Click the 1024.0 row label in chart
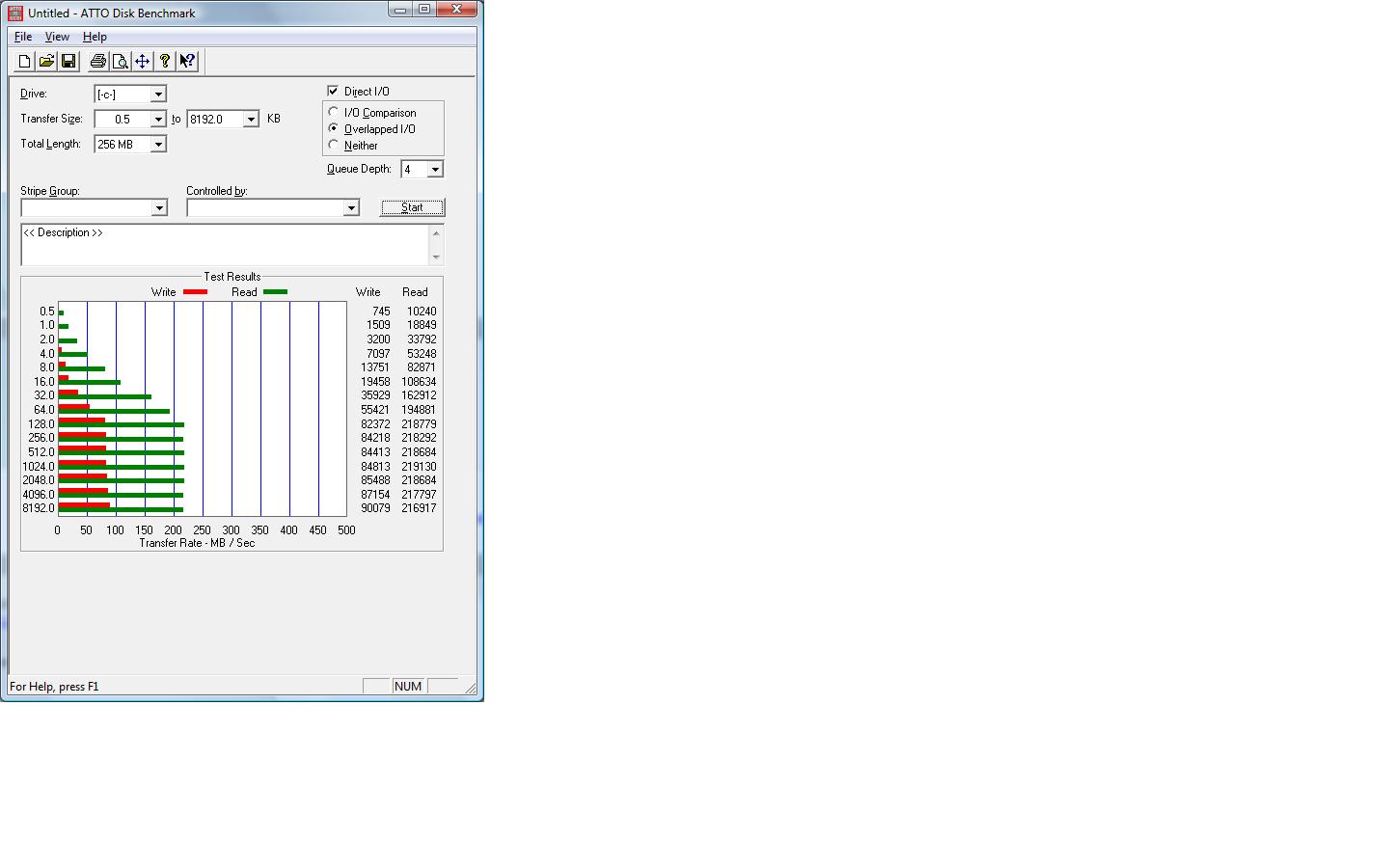Viewport: 1389px width, 868px height. [x=39, y=467]
